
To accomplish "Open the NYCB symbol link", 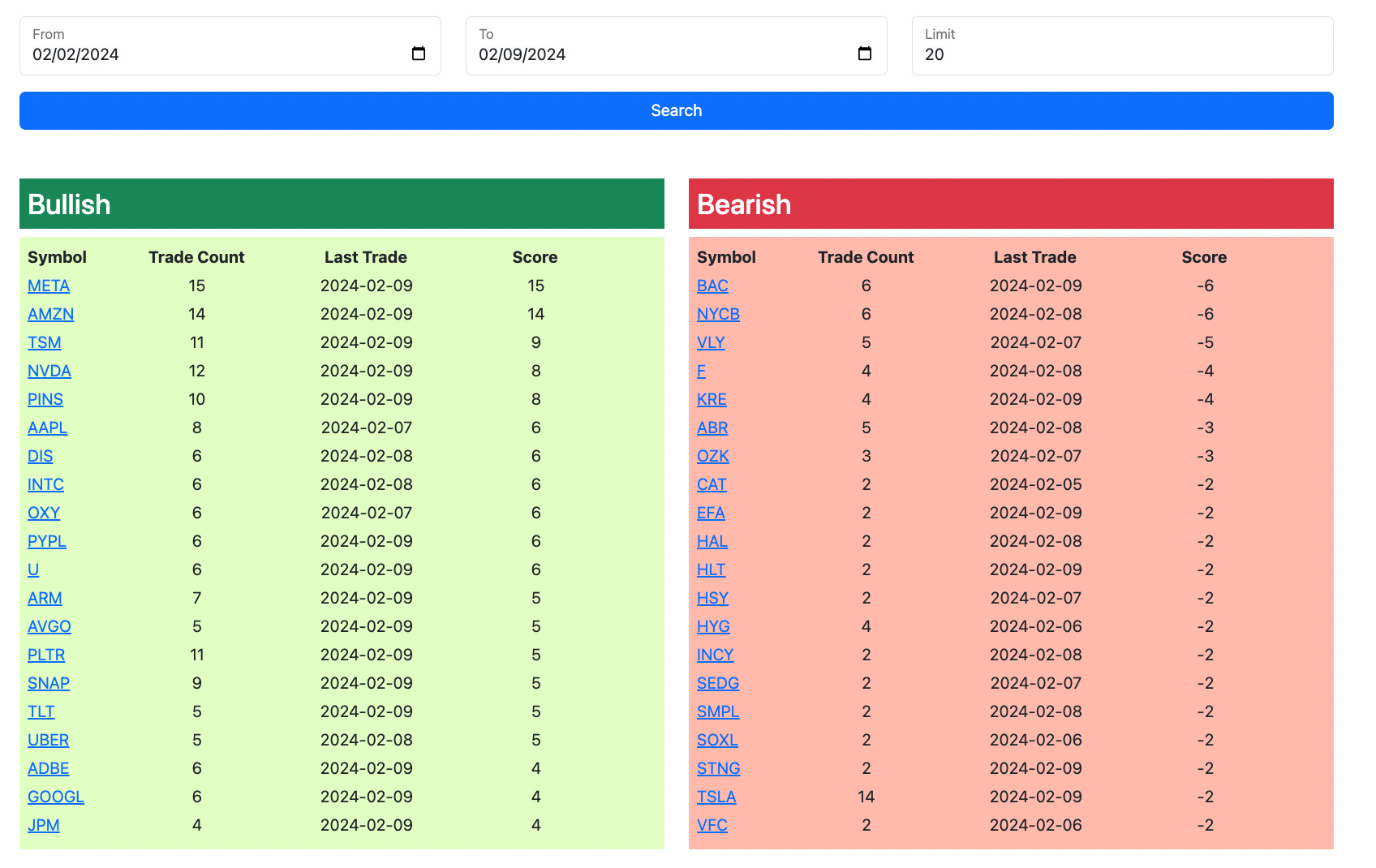I will [718, 314].
